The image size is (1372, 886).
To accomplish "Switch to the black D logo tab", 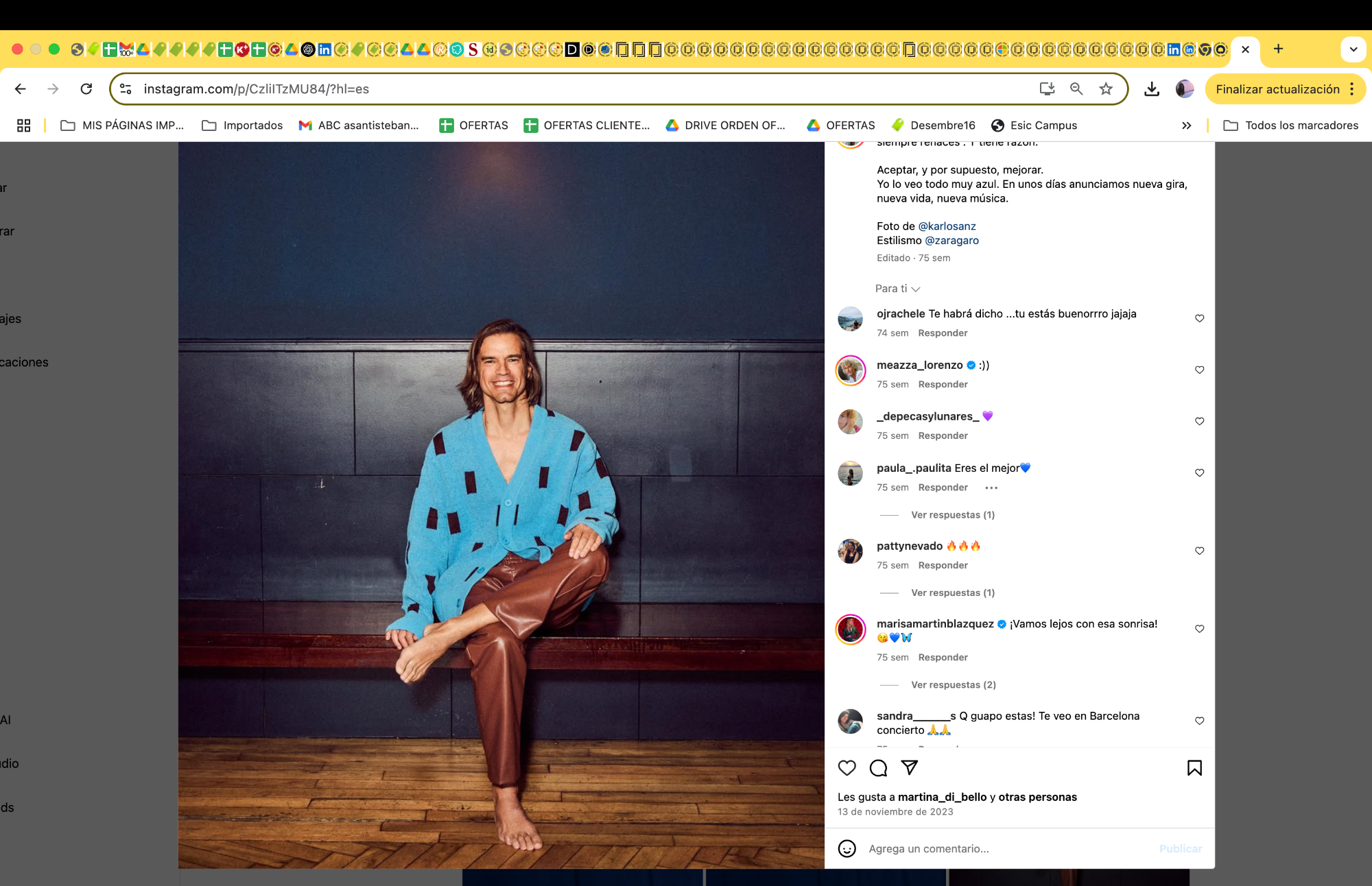I will coord(572,49).
